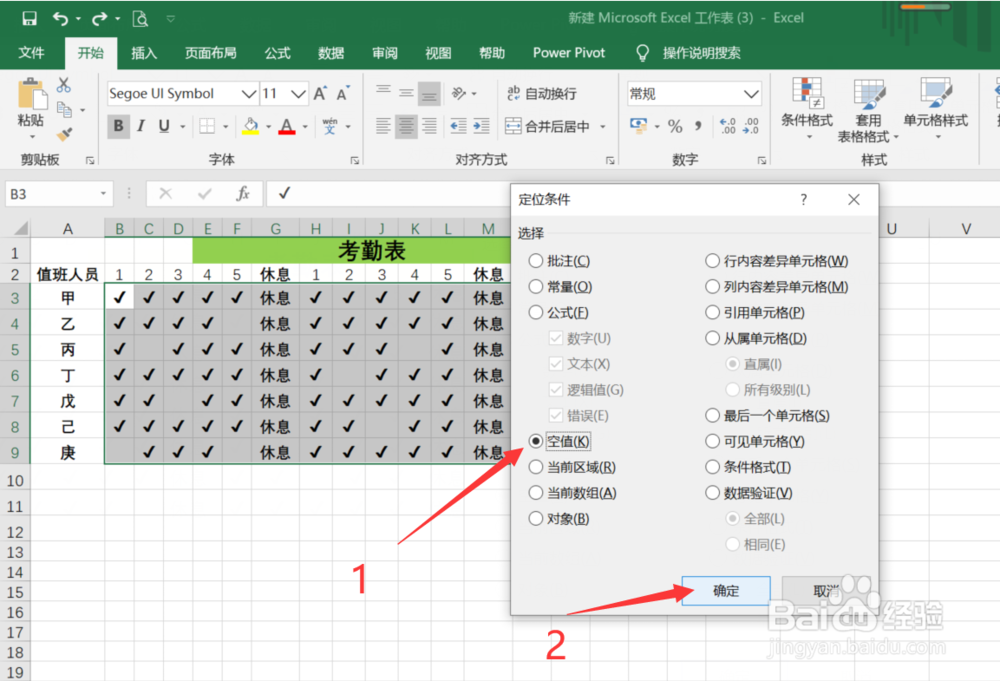Click the fill color yellow bucket
1000x681 pixels.
click(251, 126)
